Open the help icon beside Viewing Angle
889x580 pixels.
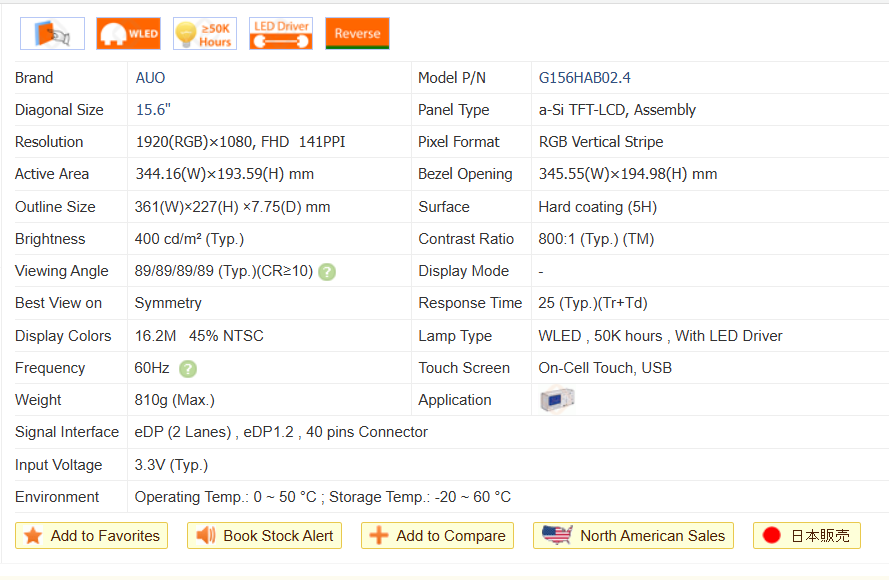pyautogui.click(x=327, y=272)
